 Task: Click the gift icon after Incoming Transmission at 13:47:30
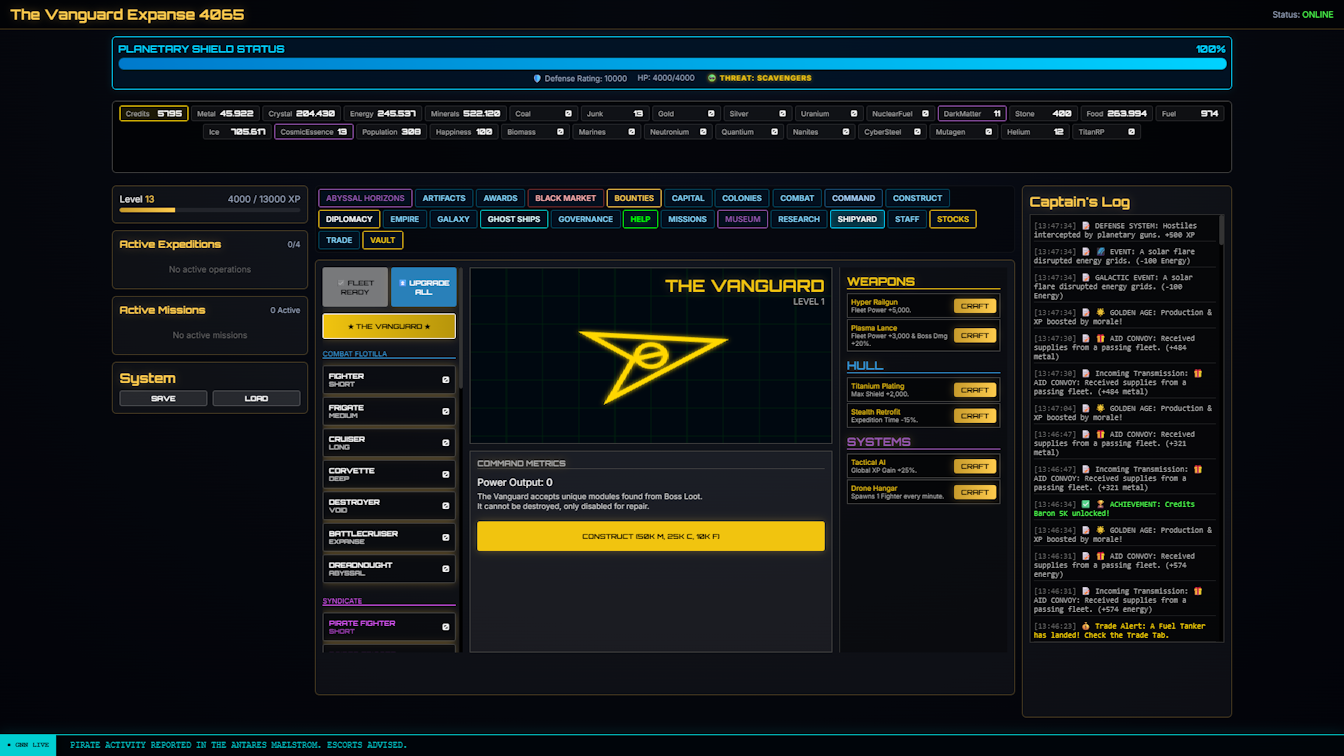(1198, 374)
